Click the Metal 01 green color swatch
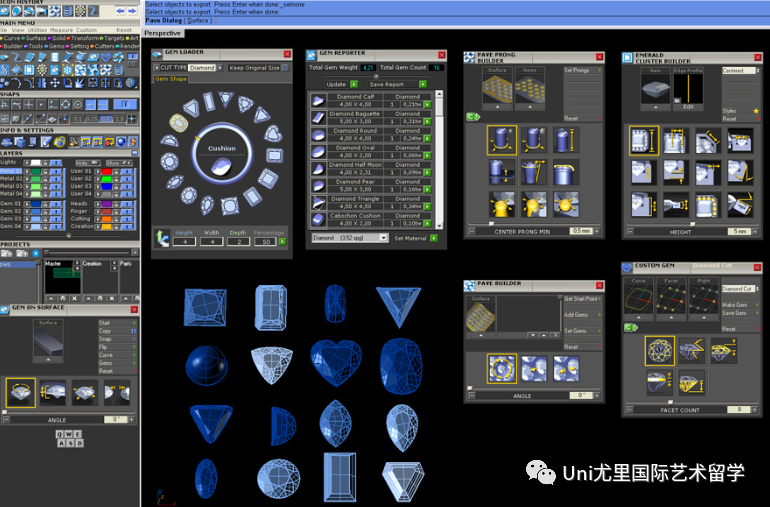The width and height of the screenshot is (770, 507). point(35,171)
